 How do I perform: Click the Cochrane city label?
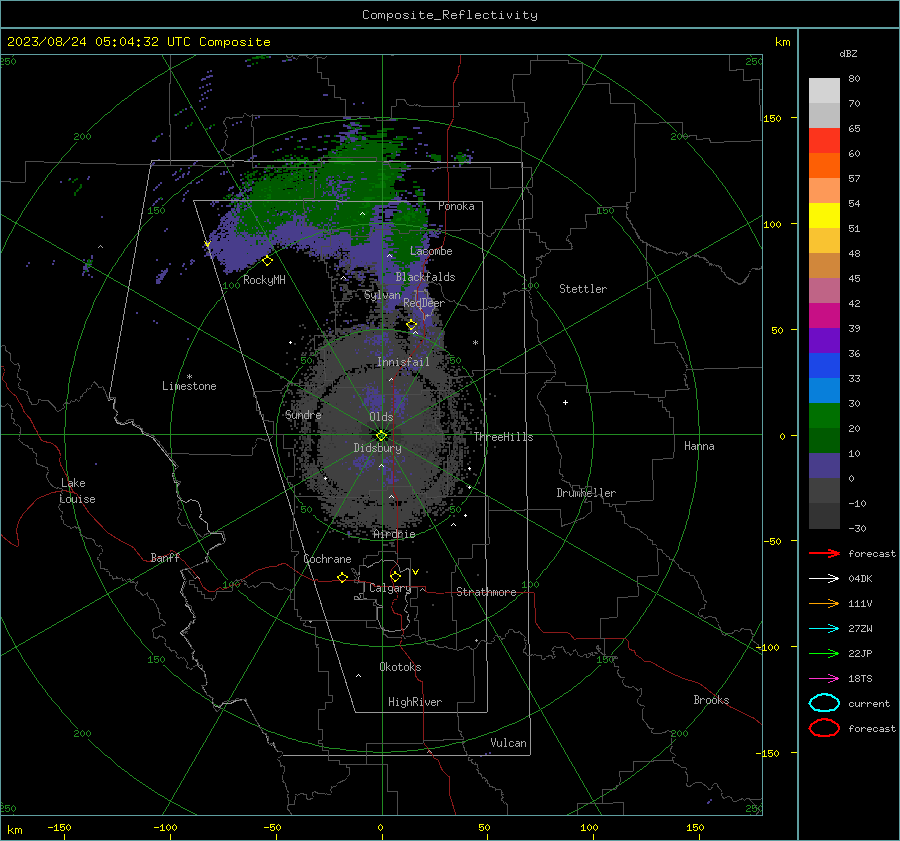[327, 559]
